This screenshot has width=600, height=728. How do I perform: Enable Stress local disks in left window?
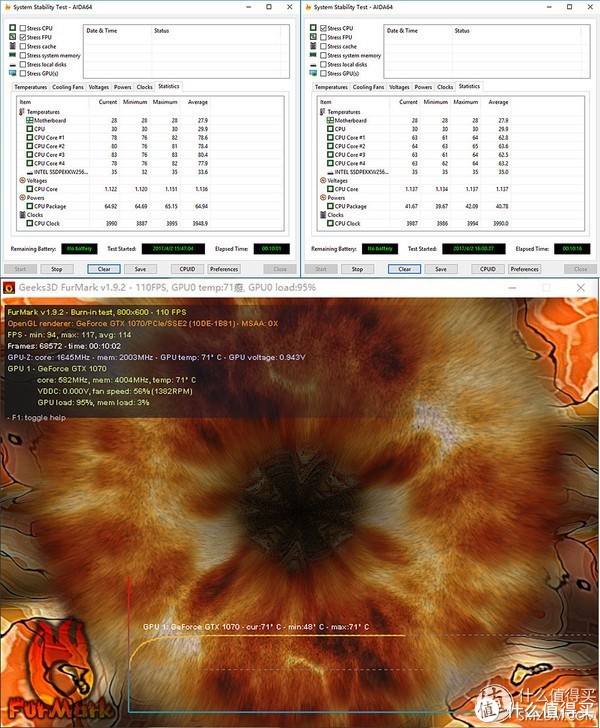(23, 65)
